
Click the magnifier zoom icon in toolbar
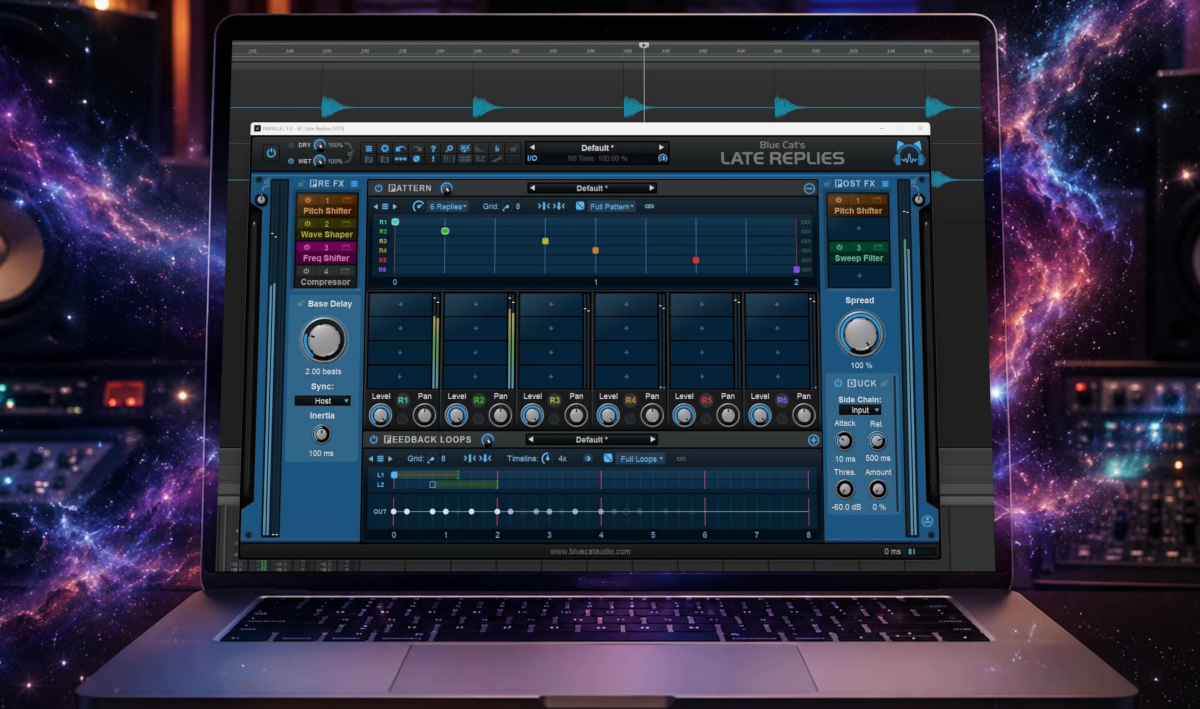[x=449, y=149]
